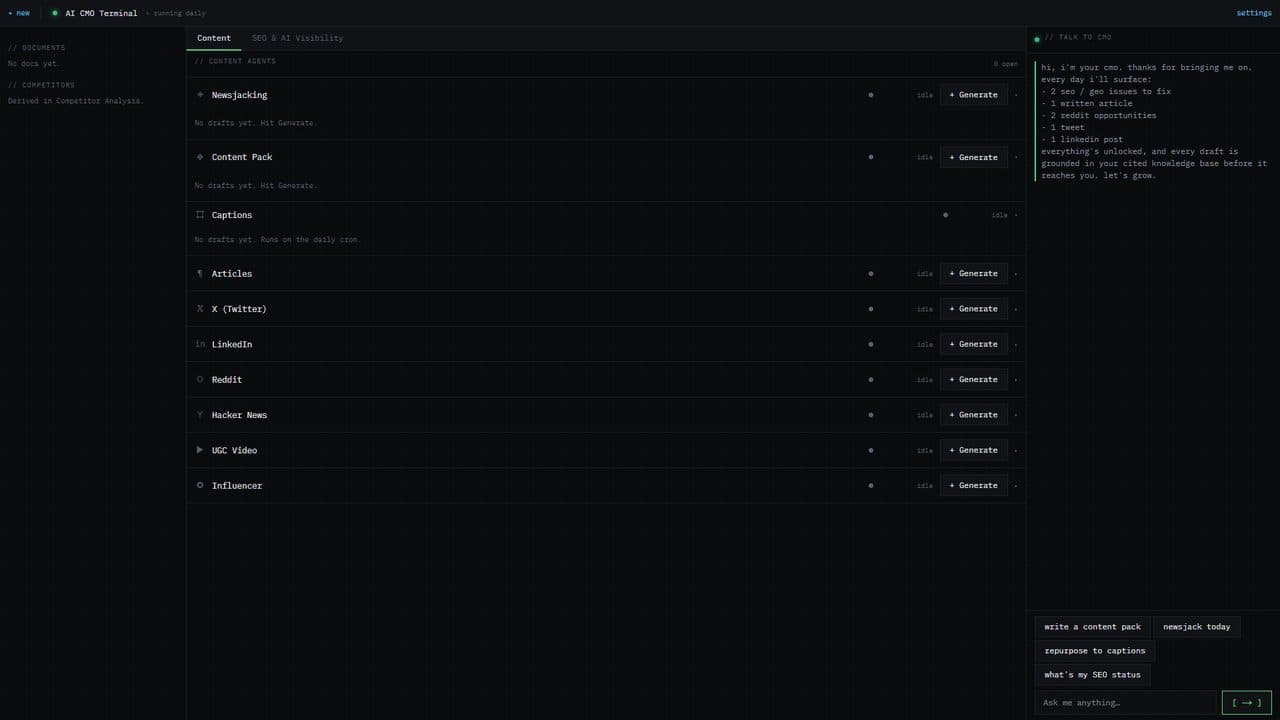Click the UGC Video play icon
The image size is (1280, 720).
pyautogui.click(x=200, y=450)
